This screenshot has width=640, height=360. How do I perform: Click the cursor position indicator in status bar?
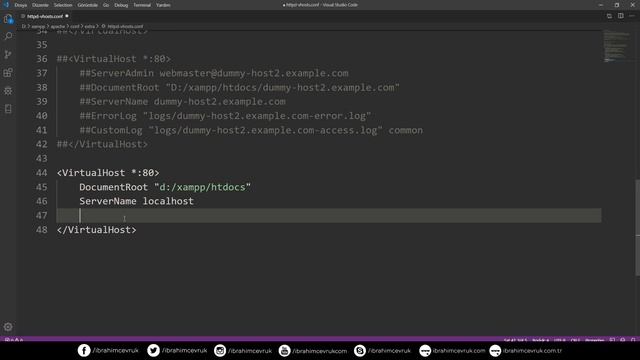(515, 340)
